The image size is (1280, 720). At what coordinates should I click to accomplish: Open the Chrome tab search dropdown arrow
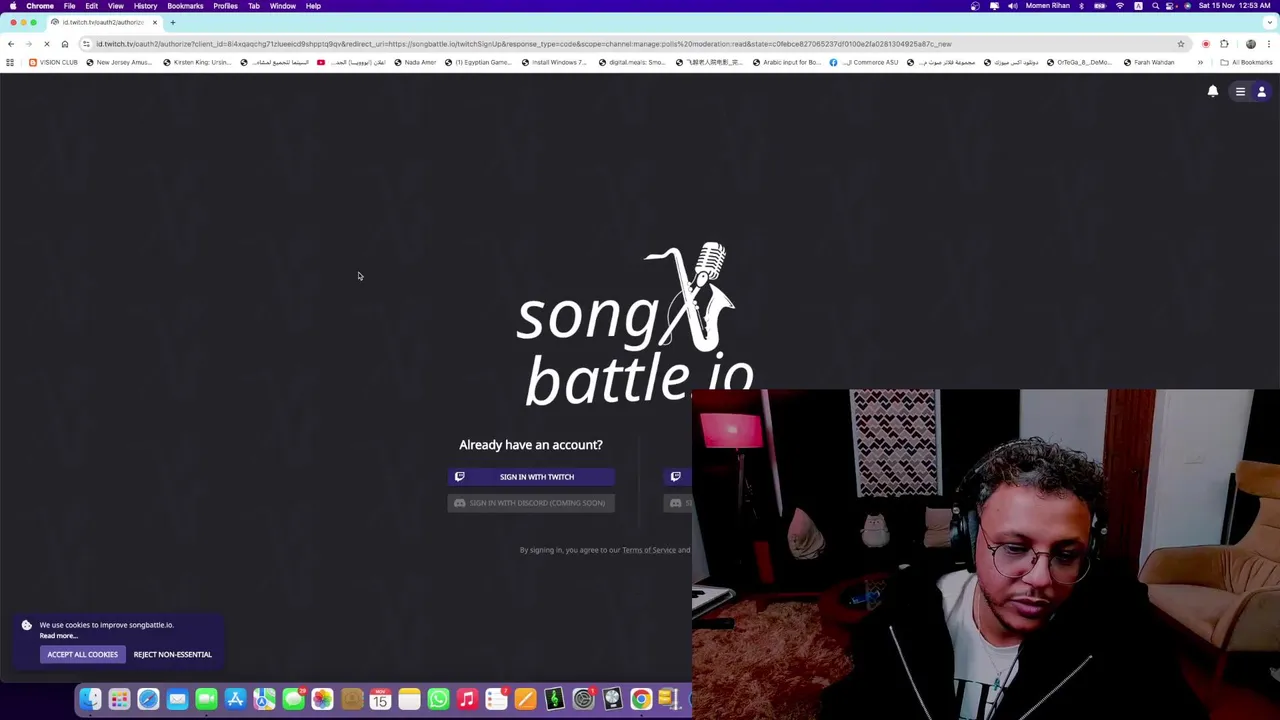1268,22
